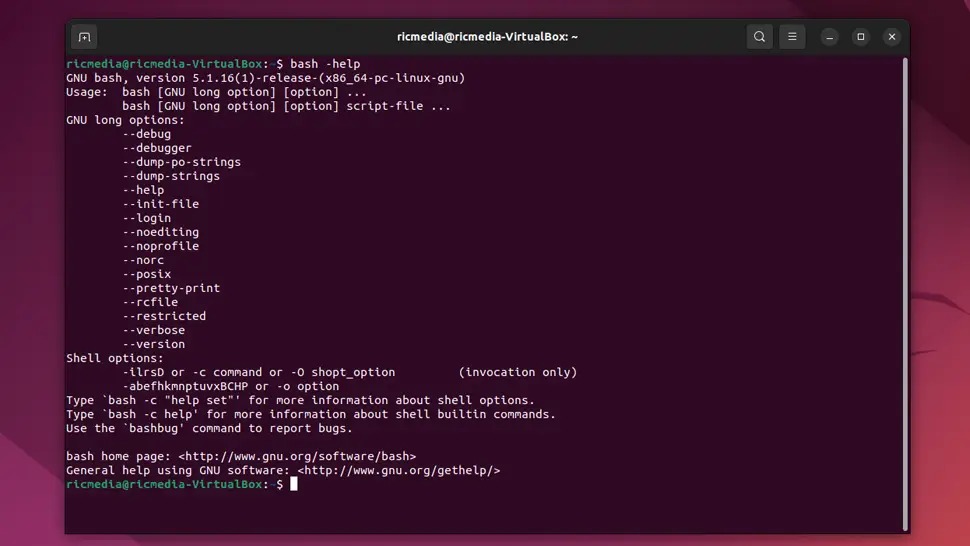Open the terminal search tool

point(759,36)
